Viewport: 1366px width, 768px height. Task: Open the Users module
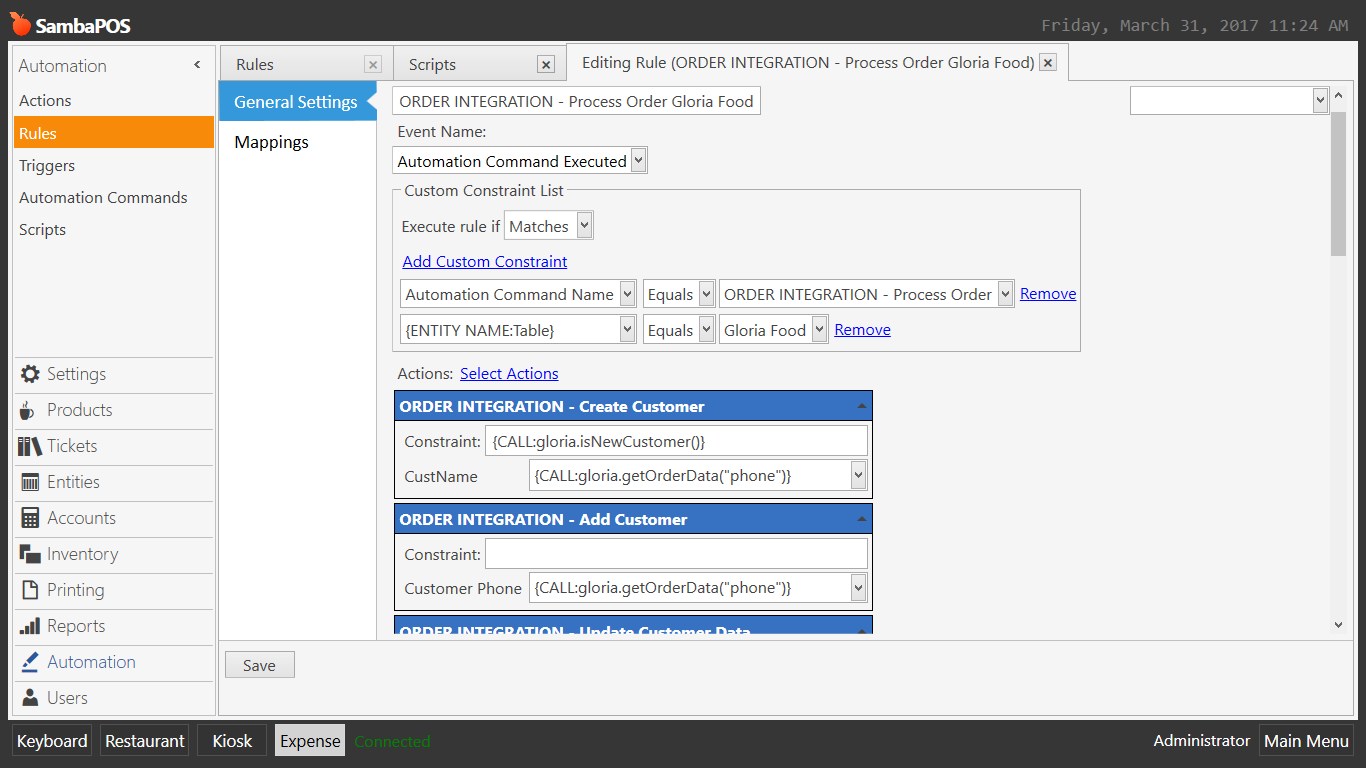click(66, 698)
